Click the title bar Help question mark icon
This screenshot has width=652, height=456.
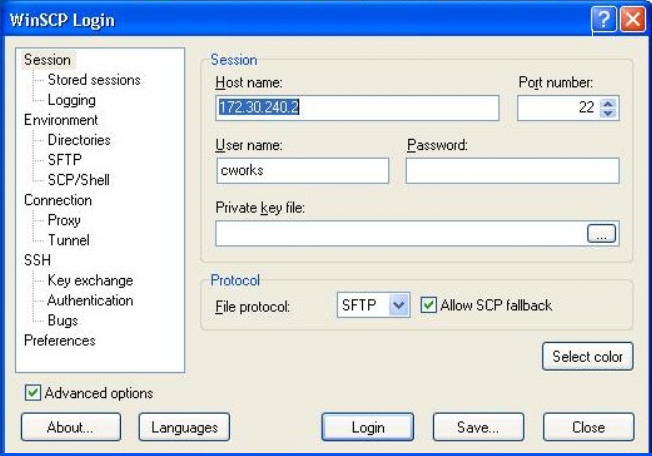(603, 20)
